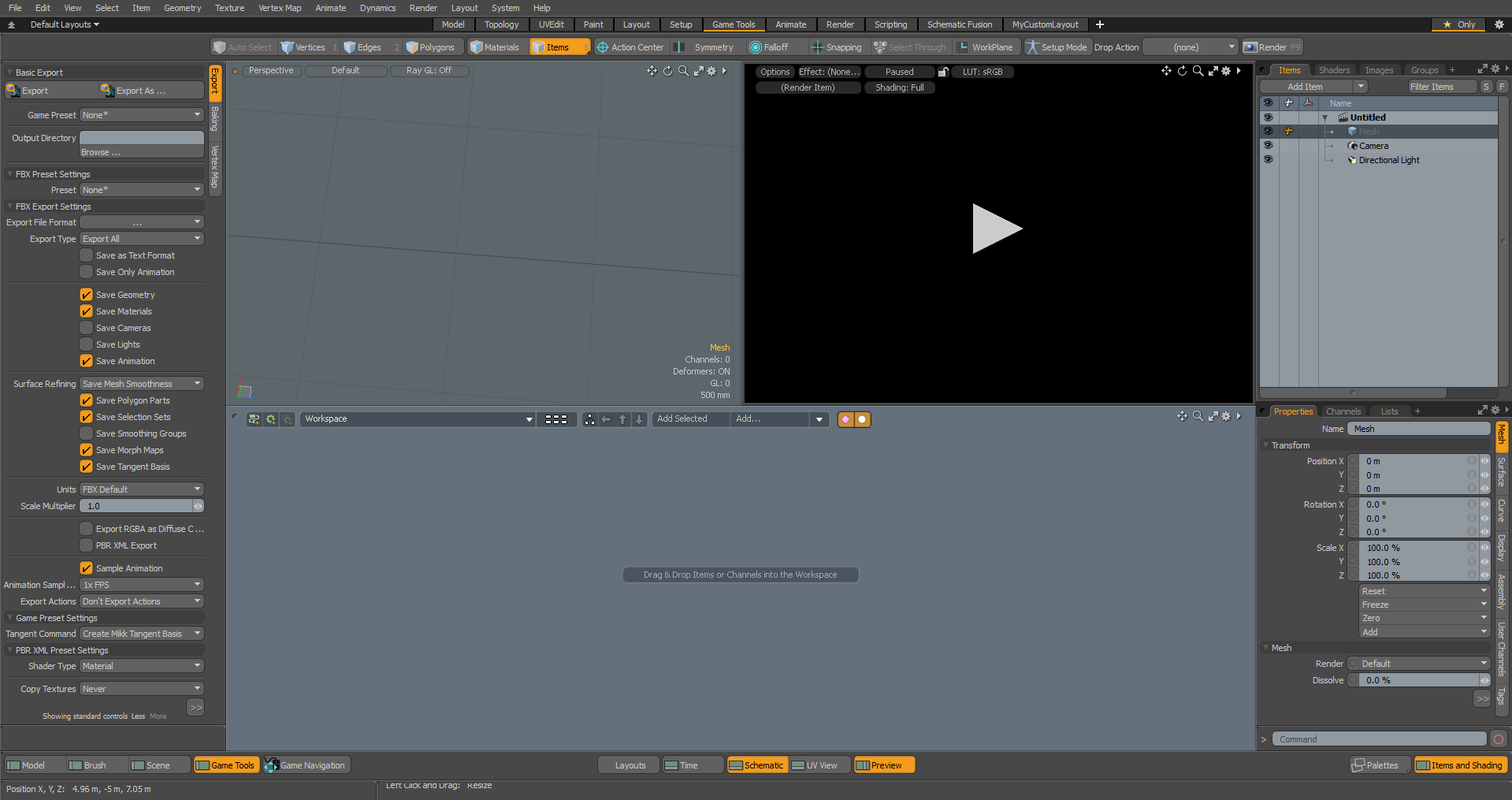The height and width of the screenshot is (800, 1512).
Task: Switch to the UVEdit layout tab
Action: point(551,24)
